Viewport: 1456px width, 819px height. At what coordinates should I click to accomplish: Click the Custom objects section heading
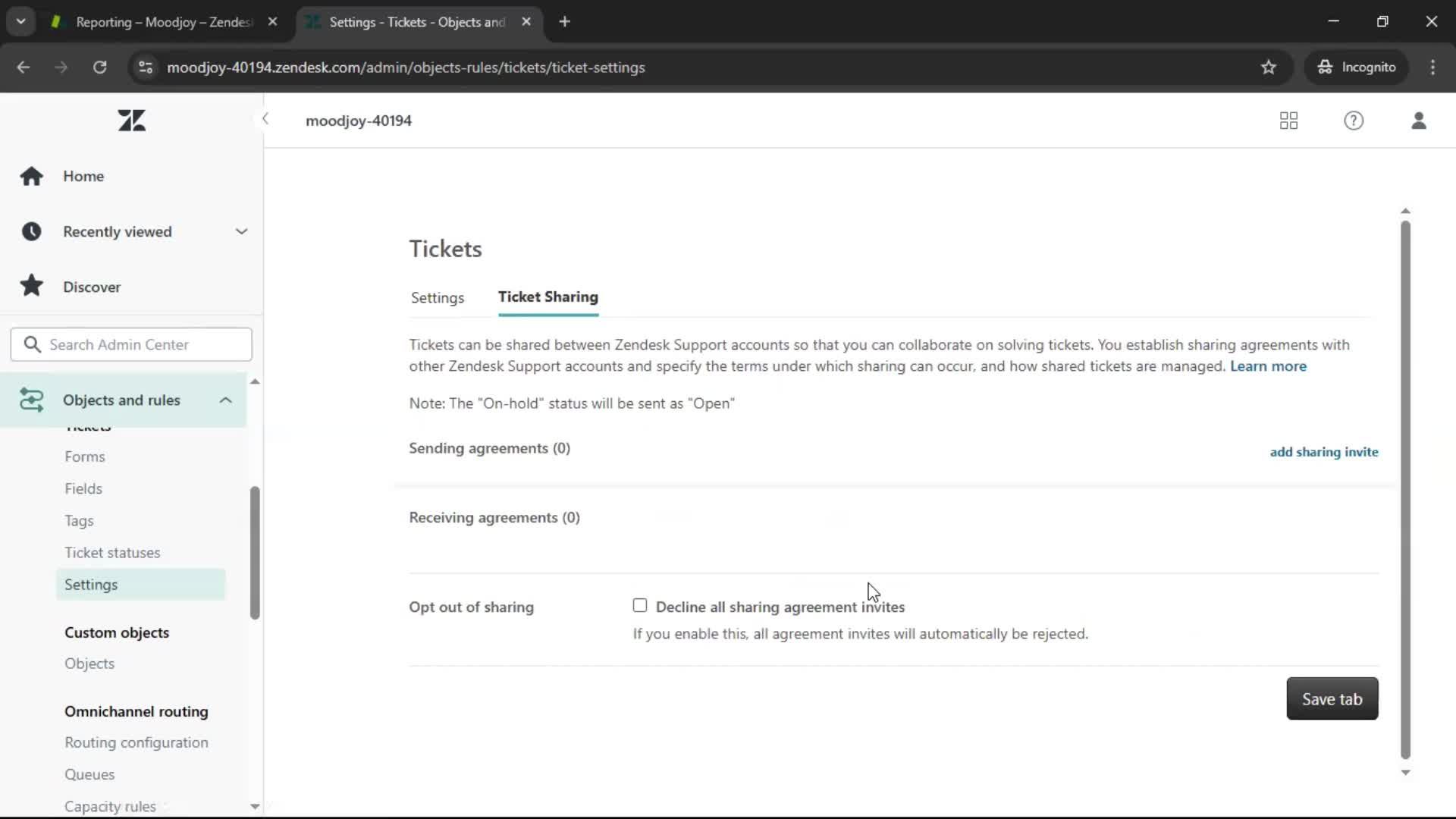(x=117, y=632)
